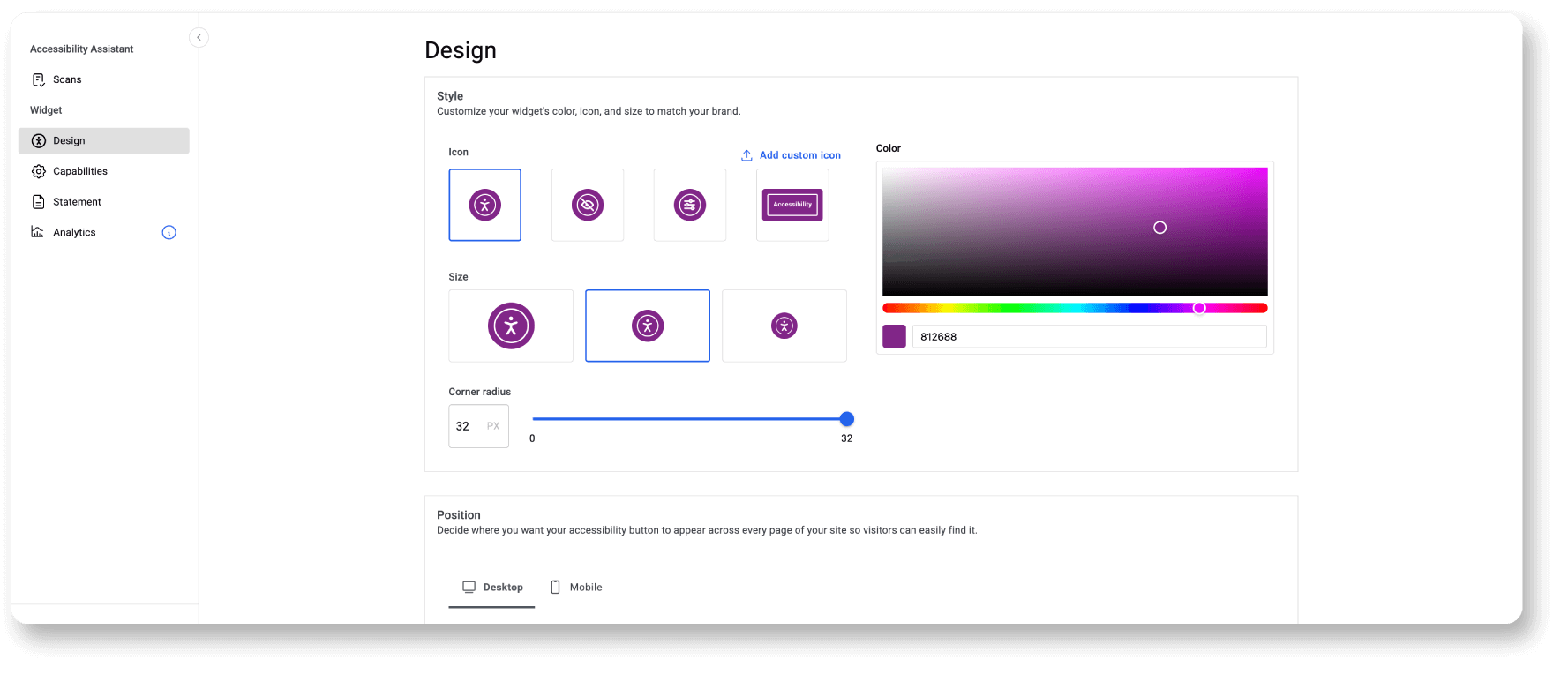Open the Analytics page from the sidebar
The image size is (1568, 682).
coord(74,233)
